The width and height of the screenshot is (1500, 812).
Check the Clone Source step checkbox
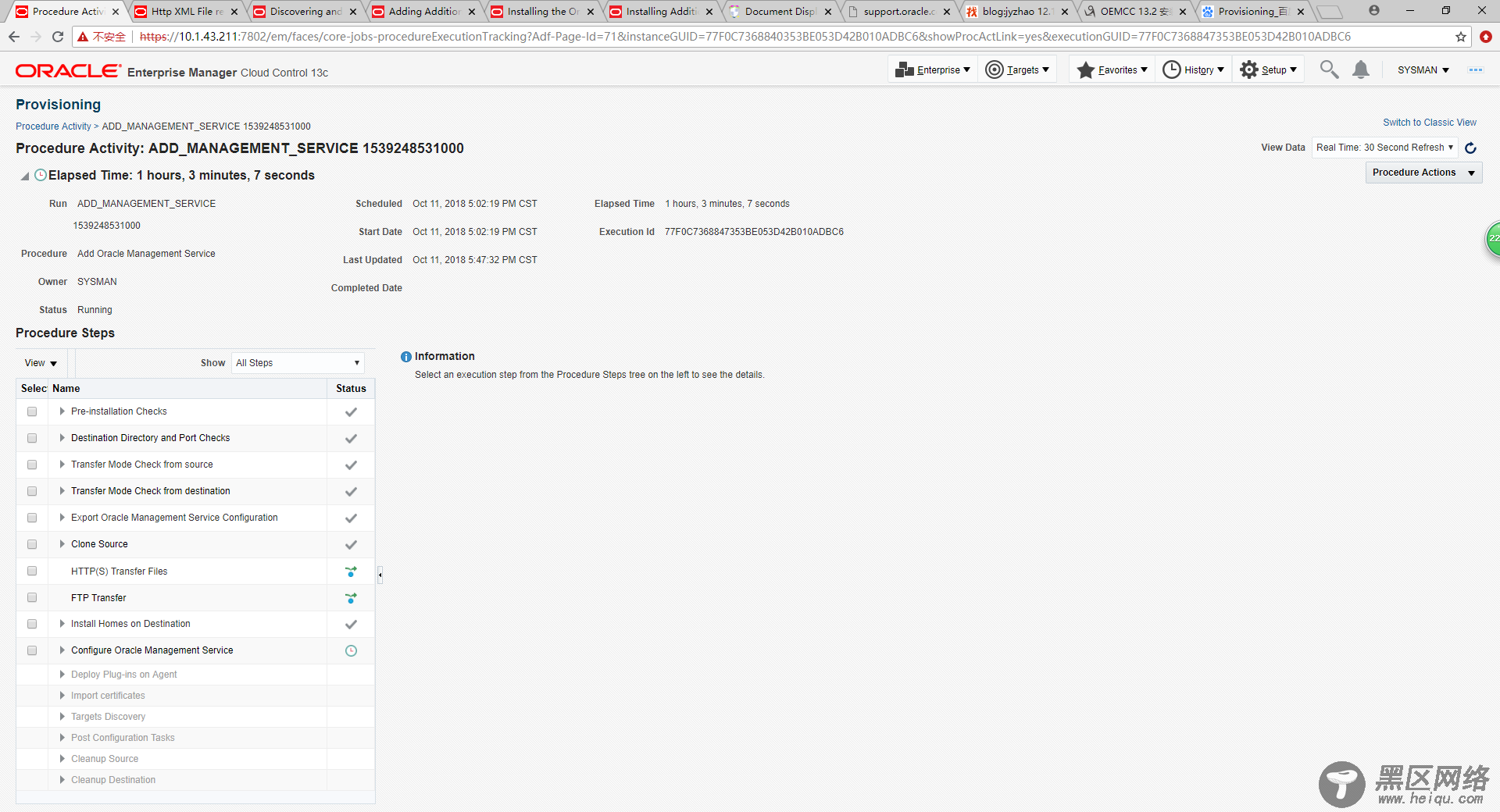(32, 544)
